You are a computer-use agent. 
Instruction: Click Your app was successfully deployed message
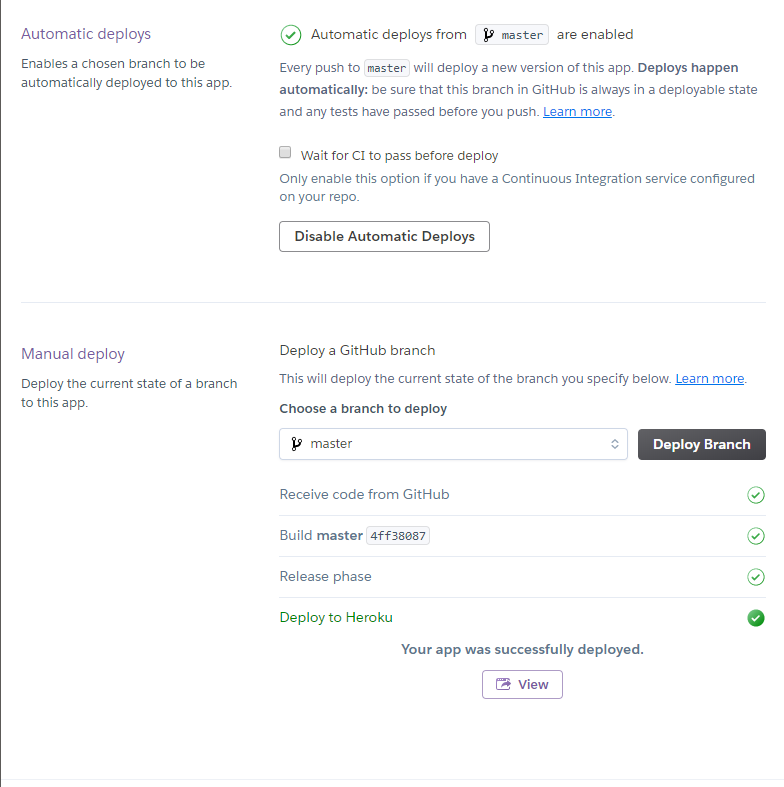pos(522,649)
